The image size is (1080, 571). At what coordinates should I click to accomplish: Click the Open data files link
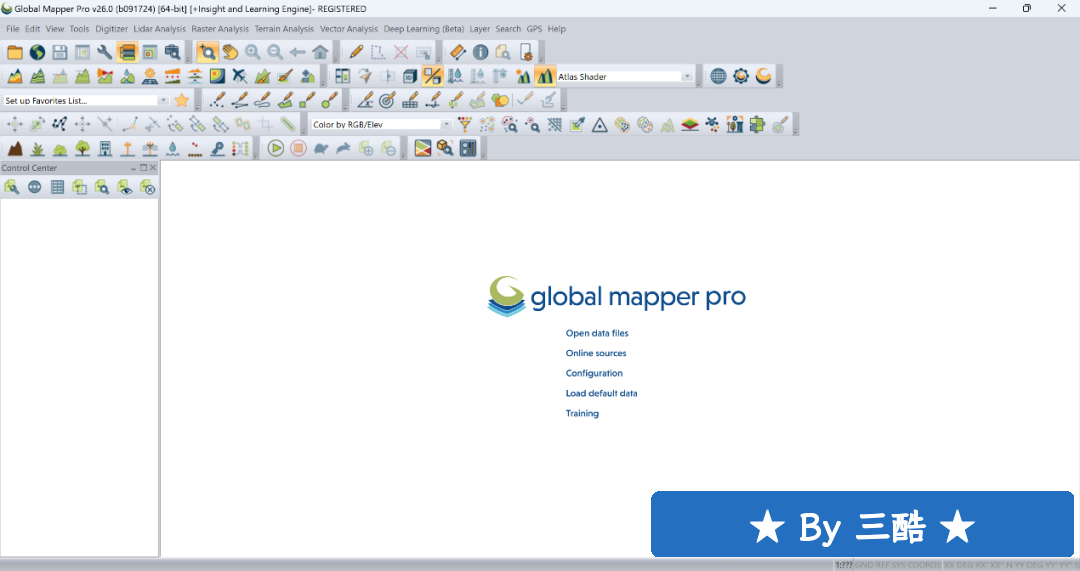click(597, 333)
